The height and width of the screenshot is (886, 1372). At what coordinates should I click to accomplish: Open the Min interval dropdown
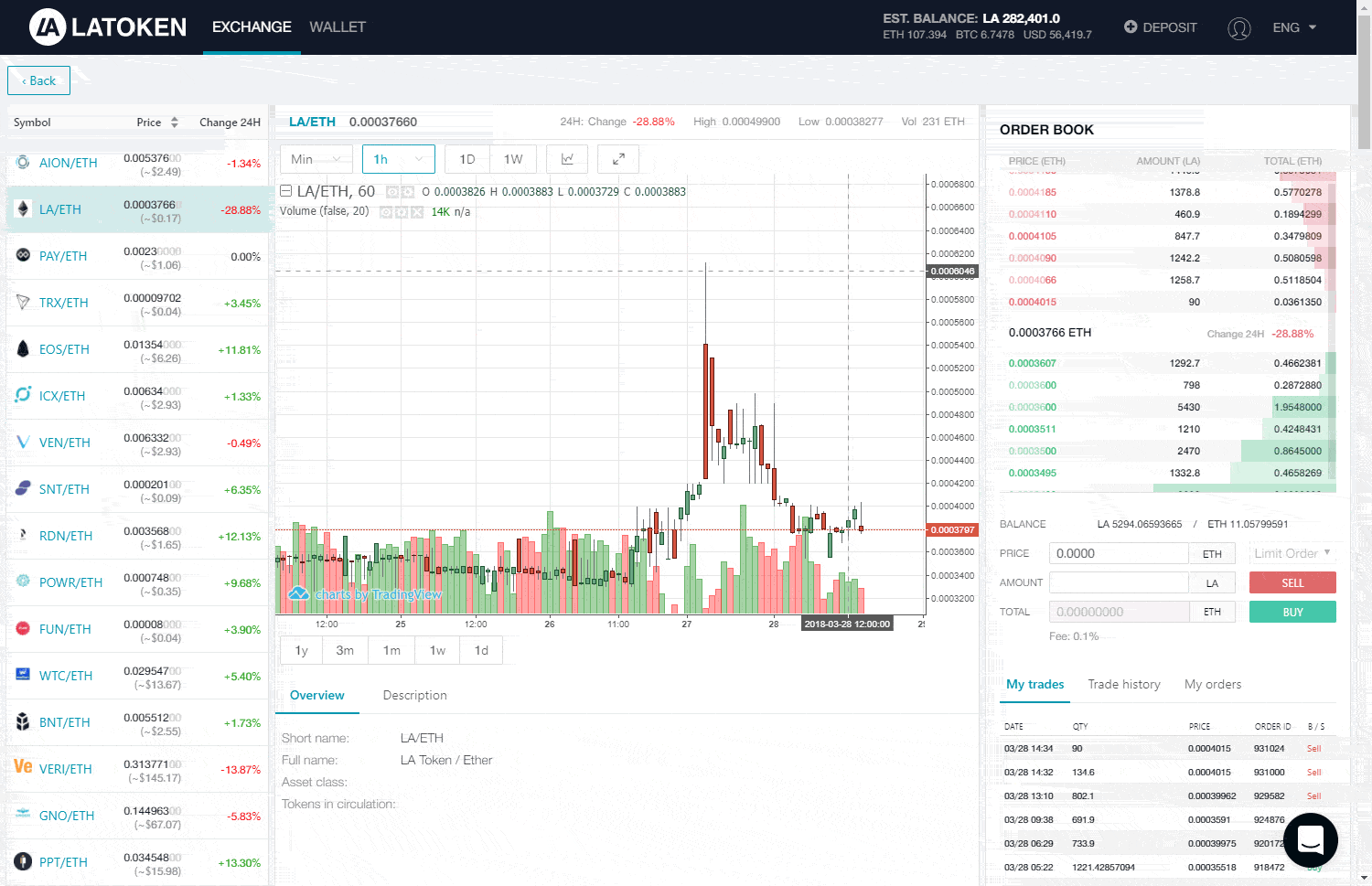point(316,159)
